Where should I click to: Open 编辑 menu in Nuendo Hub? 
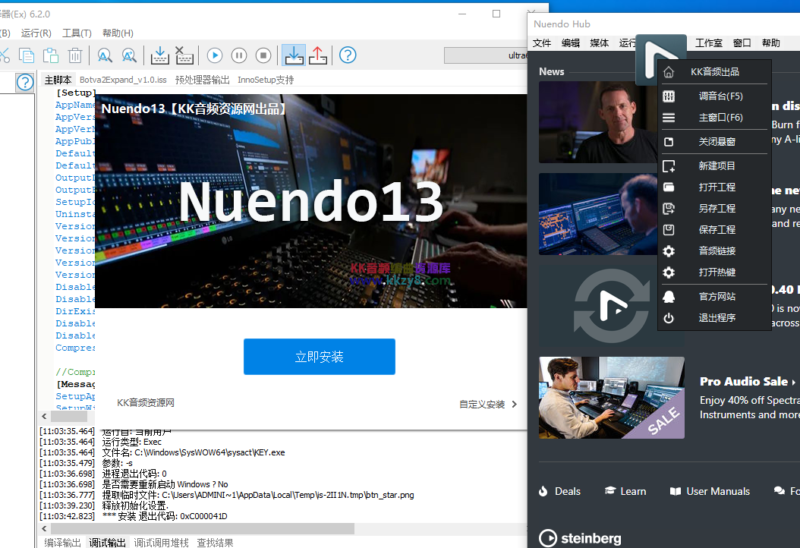pos(570,43)
